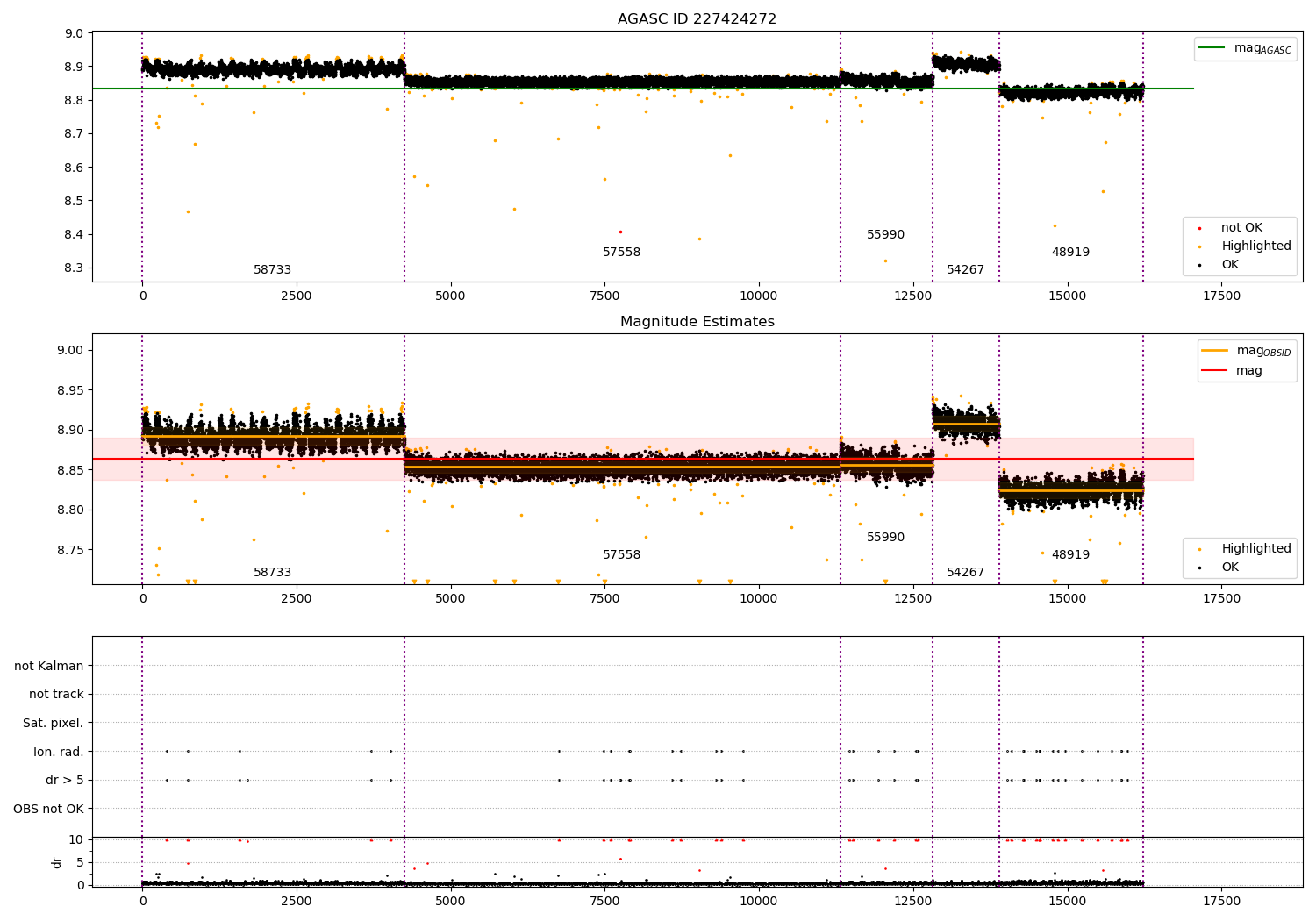Click obsid label 48919 in Magnitude Estimates plot
Viewport: 1316px width, 921px height.
point(1070,555)
